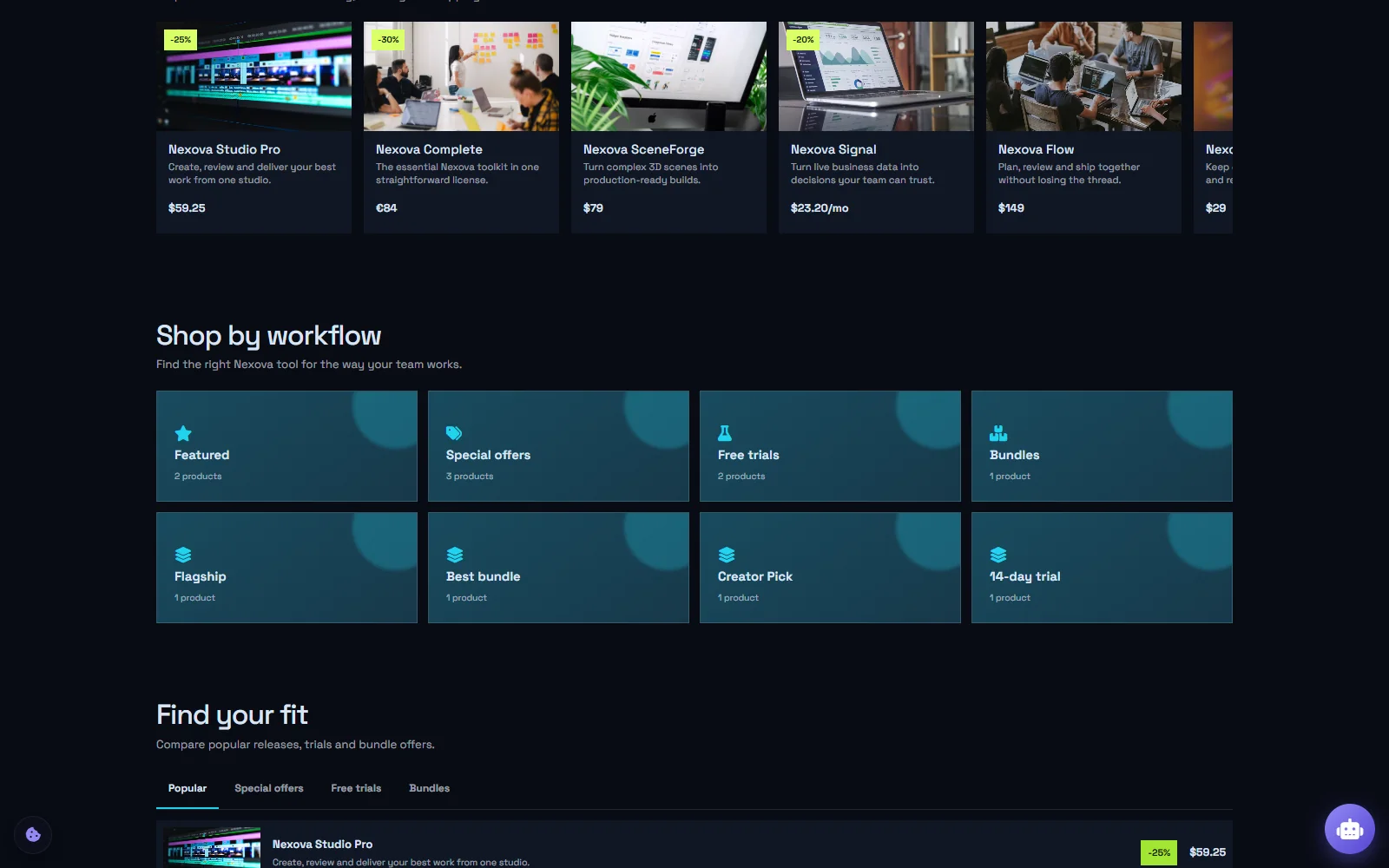Screen dimensions: 1389x868
Task: Switch to the Special offers tab
Action: [269, 788]
